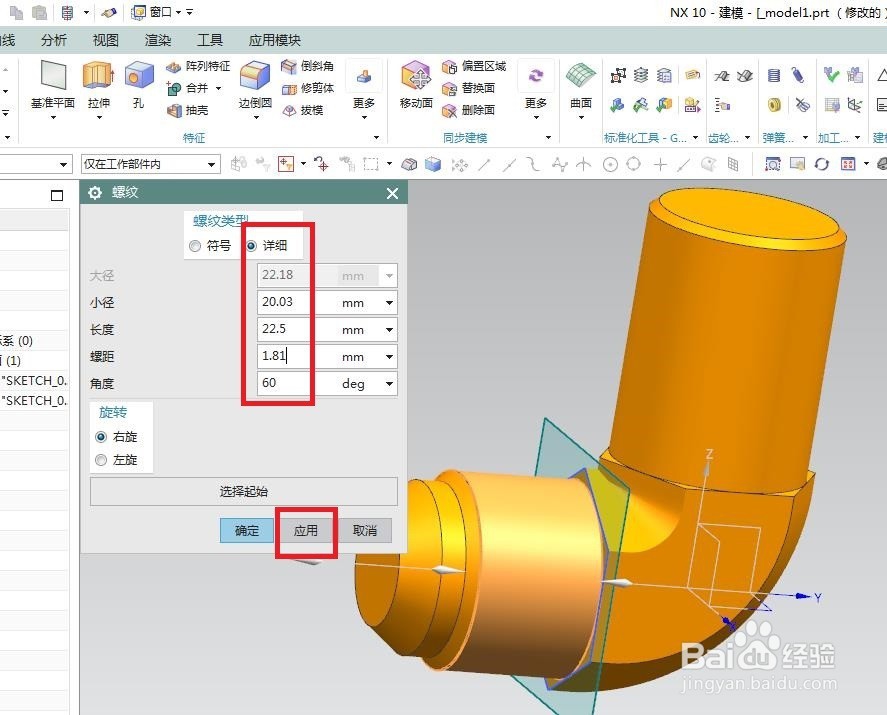Expand the standardization tools (标准化工具) group
This screenshot has width=887, height=715.
(695, 137)
